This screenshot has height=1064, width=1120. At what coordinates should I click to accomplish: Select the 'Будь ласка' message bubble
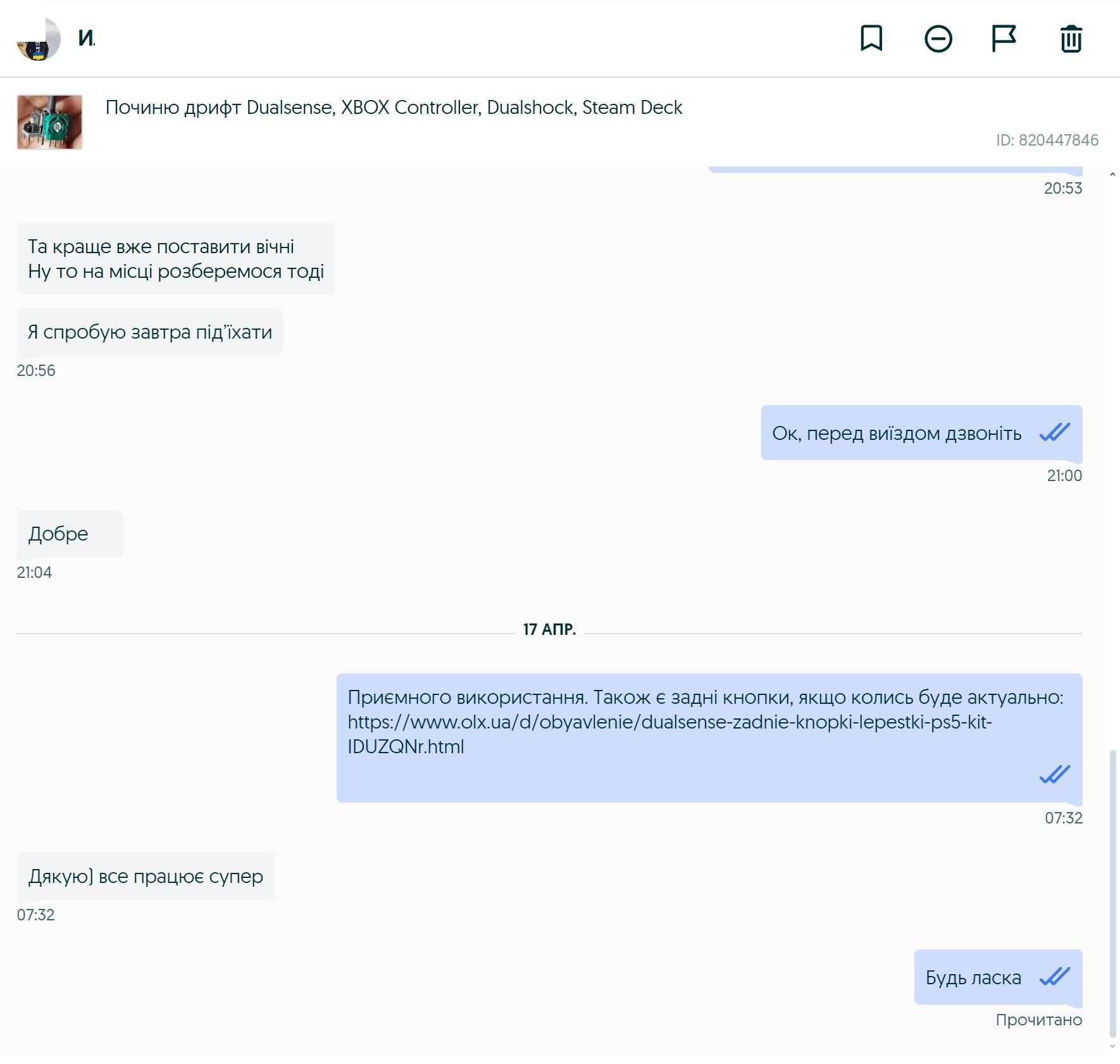[x=998, y=977]
